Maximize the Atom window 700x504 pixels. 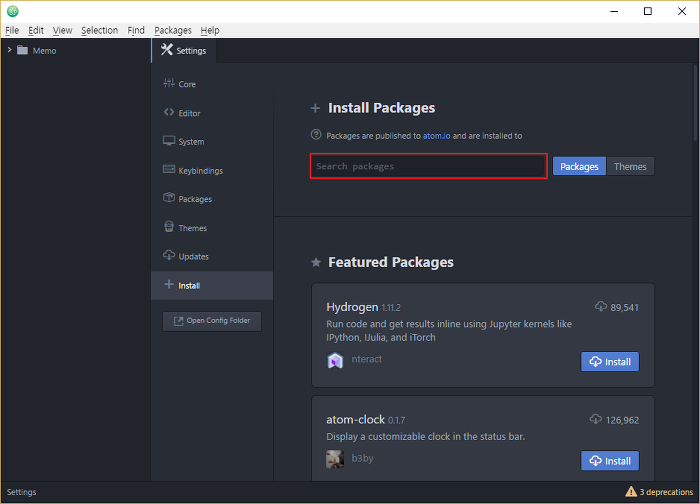pos(648,11)
